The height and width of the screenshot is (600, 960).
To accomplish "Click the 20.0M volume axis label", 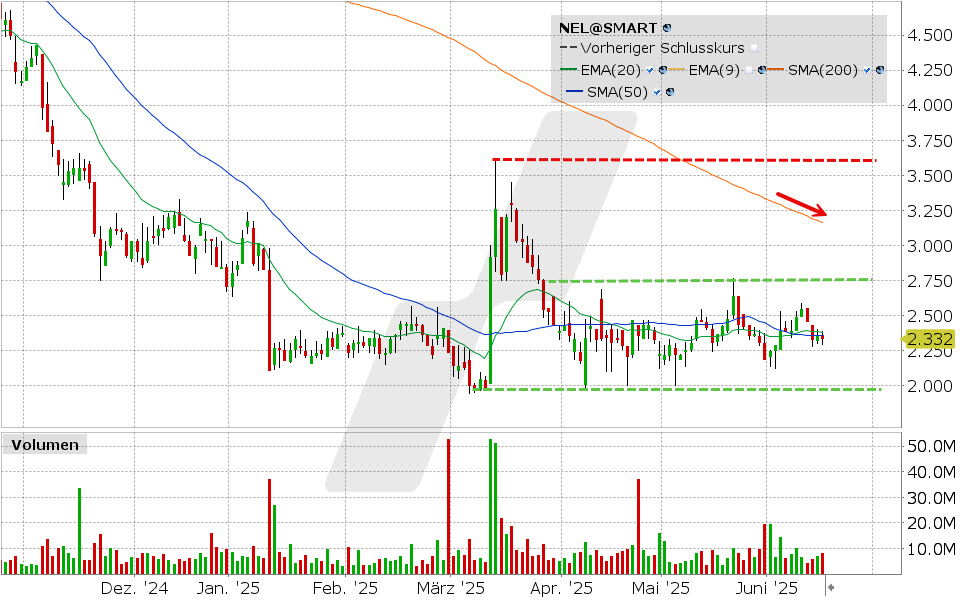I will [931, 523].
